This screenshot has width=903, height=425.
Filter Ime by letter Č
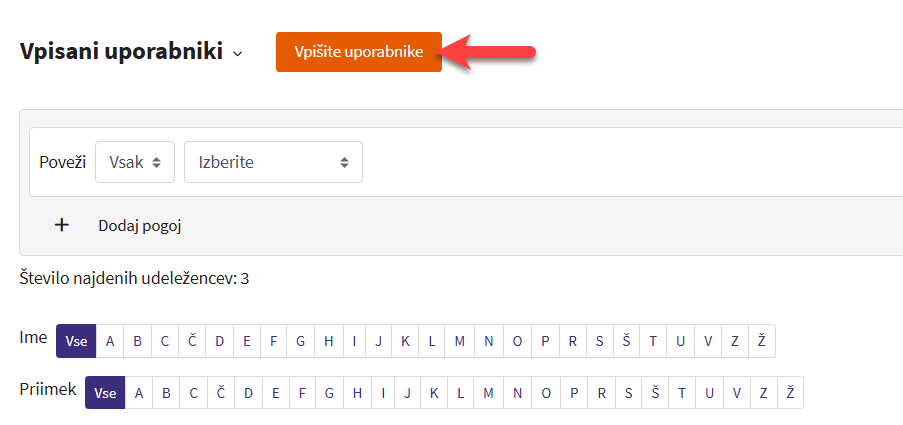tap(192, 341)
